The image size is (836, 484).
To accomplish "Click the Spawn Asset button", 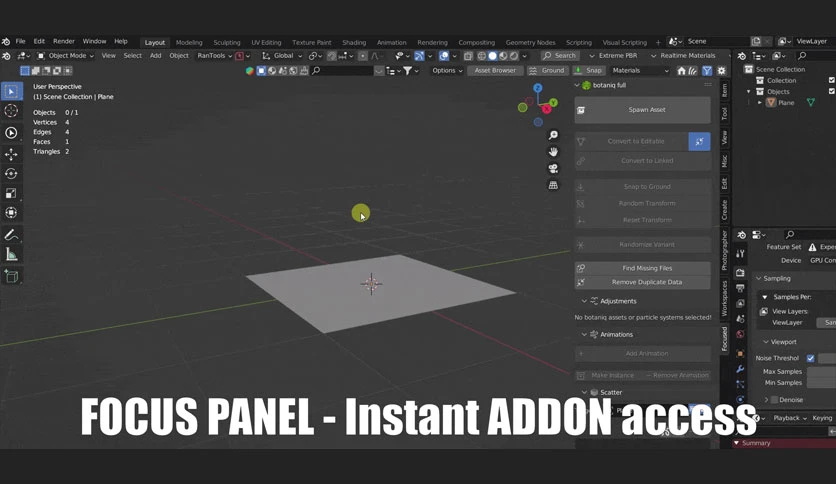I will [x=642, y=110].
